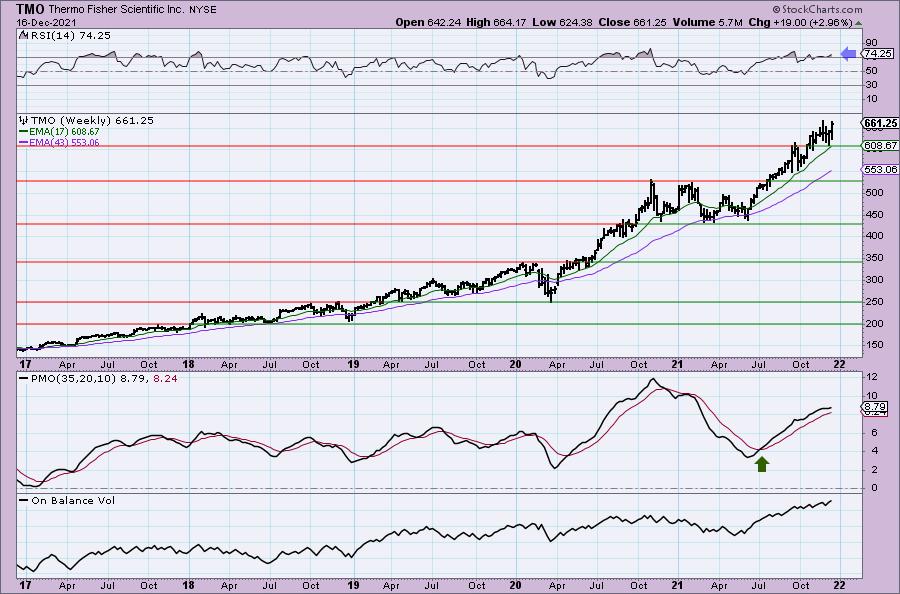
Task: Click the 400 level on price axis
Action: pos(874,235)
